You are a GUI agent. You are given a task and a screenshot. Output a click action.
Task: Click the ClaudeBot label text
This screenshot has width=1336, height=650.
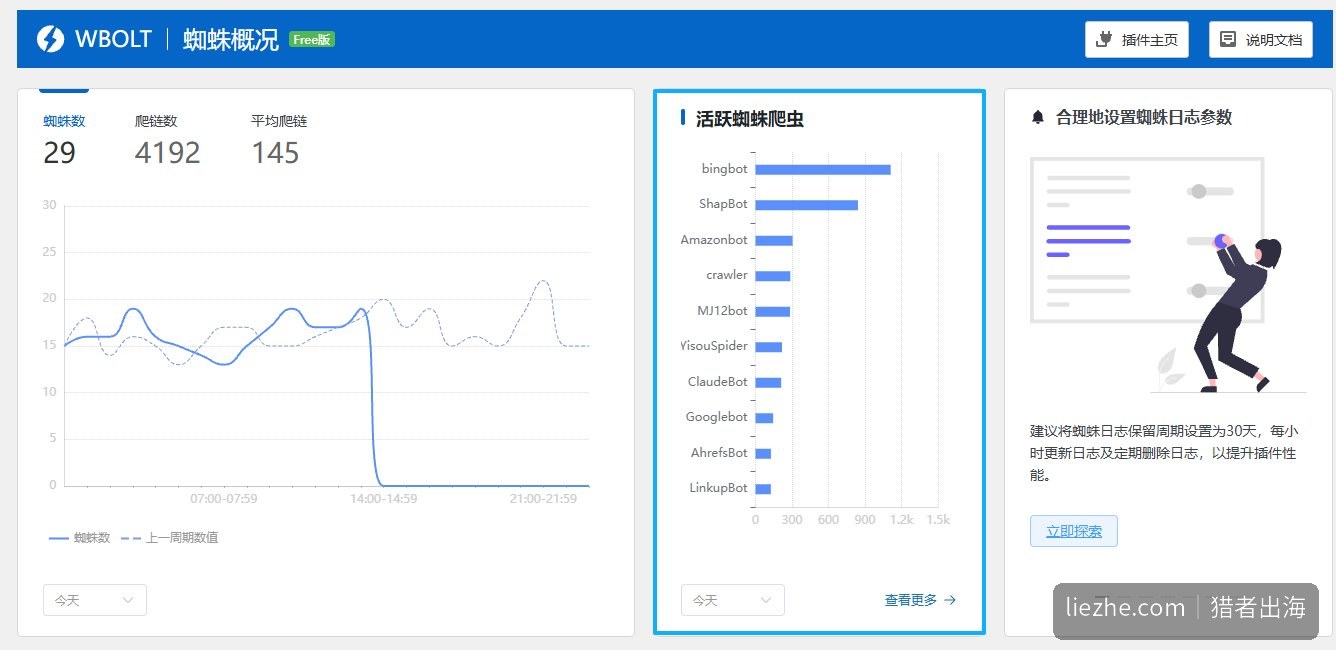[x=718, y=382]
